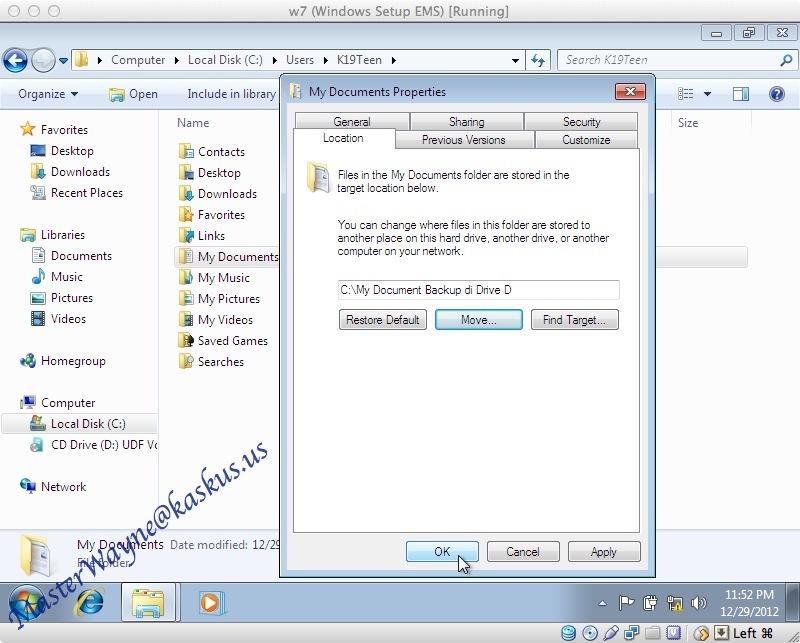800x643 pixels.
Task: Click the search magnifier icon
Action: tap(786, 60)
